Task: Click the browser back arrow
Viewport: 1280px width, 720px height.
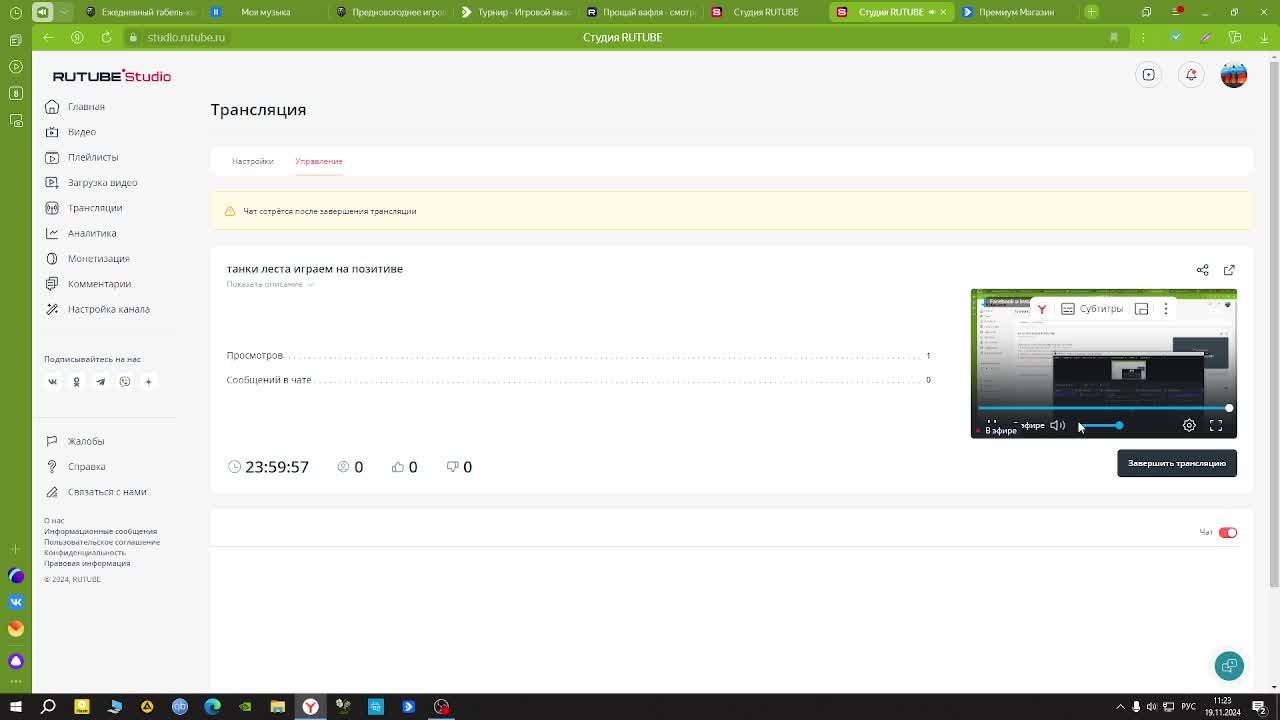Action: pos(48,37)
